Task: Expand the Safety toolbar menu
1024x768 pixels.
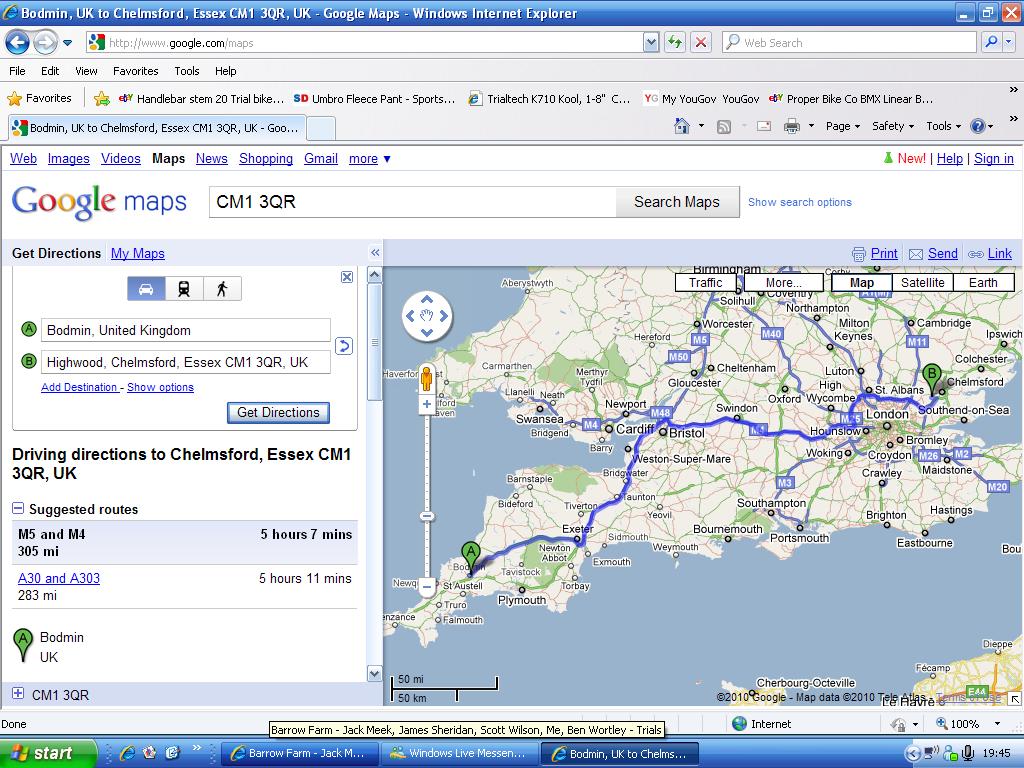Action: (893, 126)
